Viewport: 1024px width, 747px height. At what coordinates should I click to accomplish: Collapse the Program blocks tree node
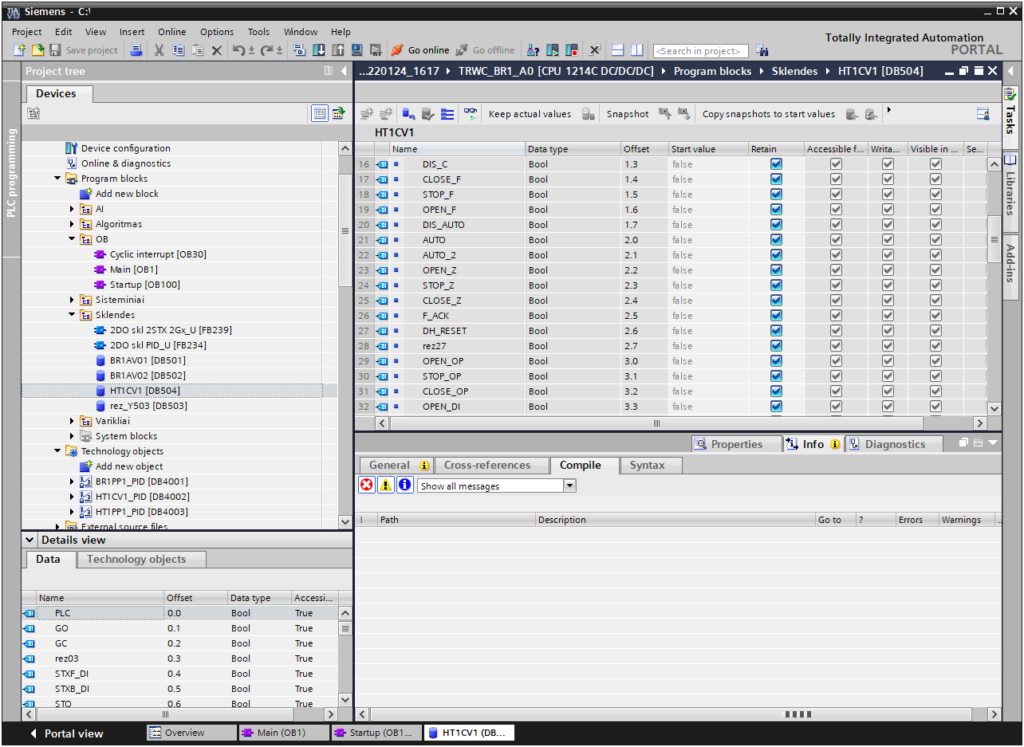57,178
